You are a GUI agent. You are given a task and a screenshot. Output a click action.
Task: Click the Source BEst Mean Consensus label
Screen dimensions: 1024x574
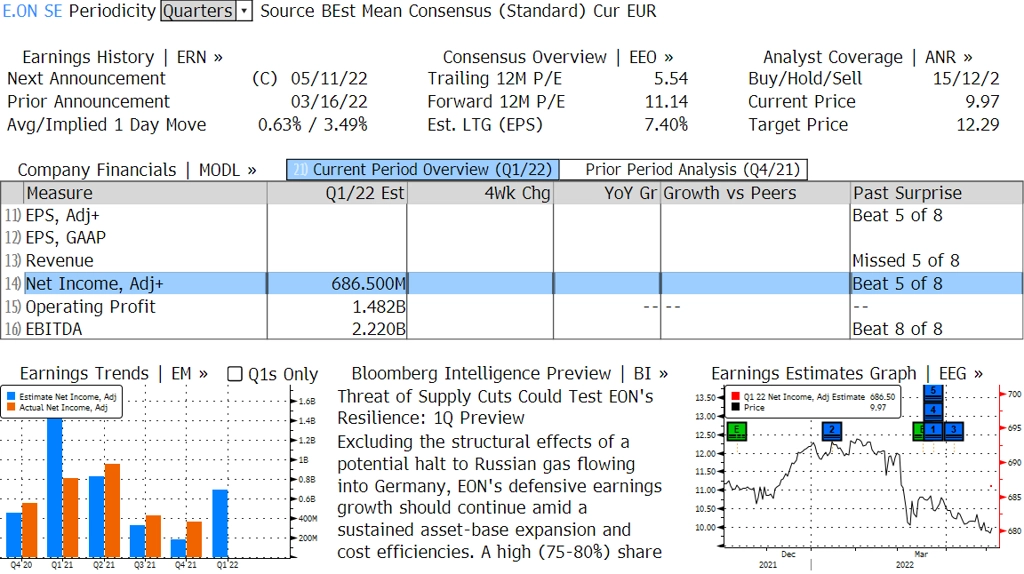(423, 11)
